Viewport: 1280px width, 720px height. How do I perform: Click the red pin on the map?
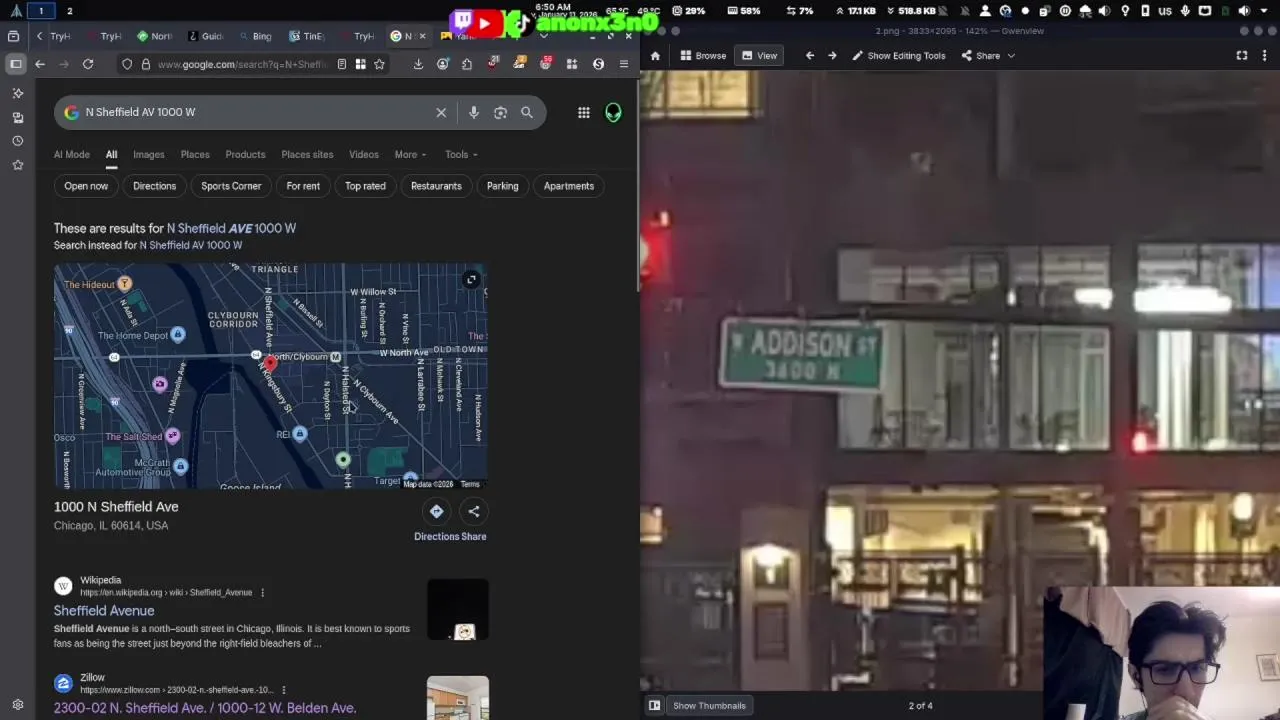[x=269, y=364]
